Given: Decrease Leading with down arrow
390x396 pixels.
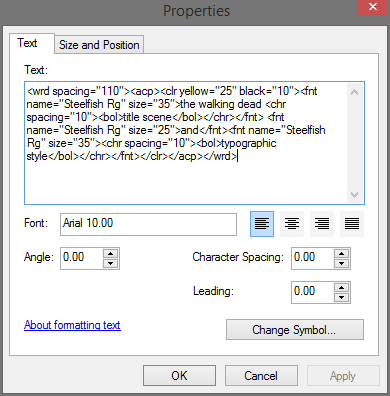Looking at the screenshot, I should [x=341, y=297].
